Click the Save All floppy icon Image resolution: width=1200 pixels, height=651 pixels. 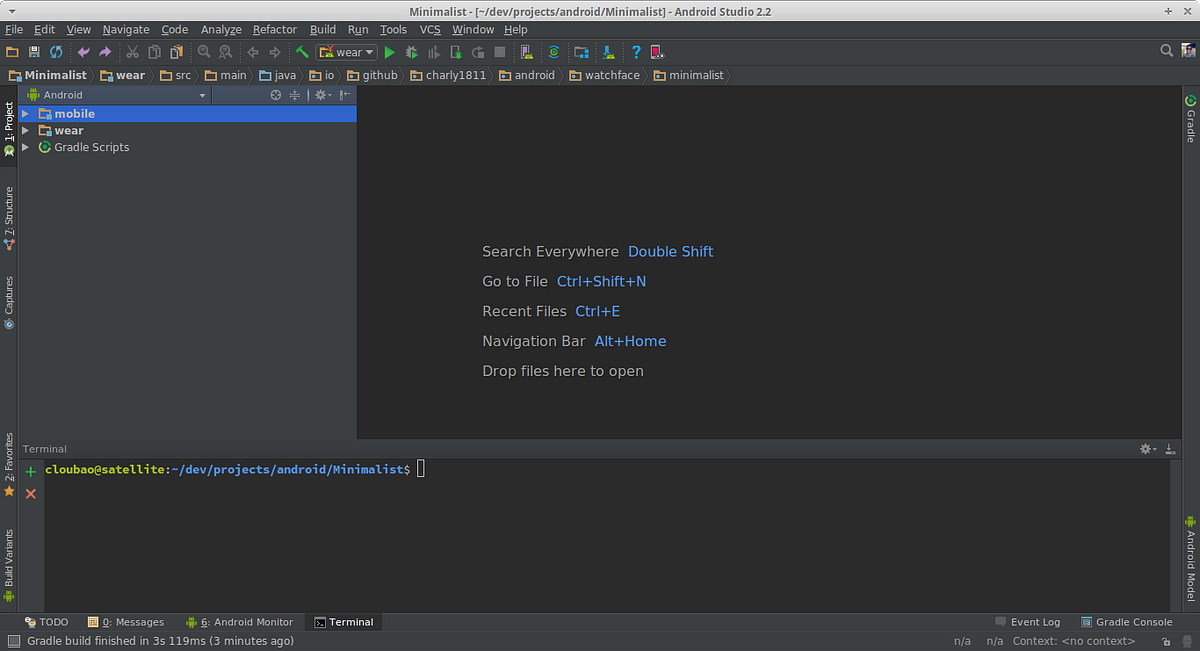(34, 52)
